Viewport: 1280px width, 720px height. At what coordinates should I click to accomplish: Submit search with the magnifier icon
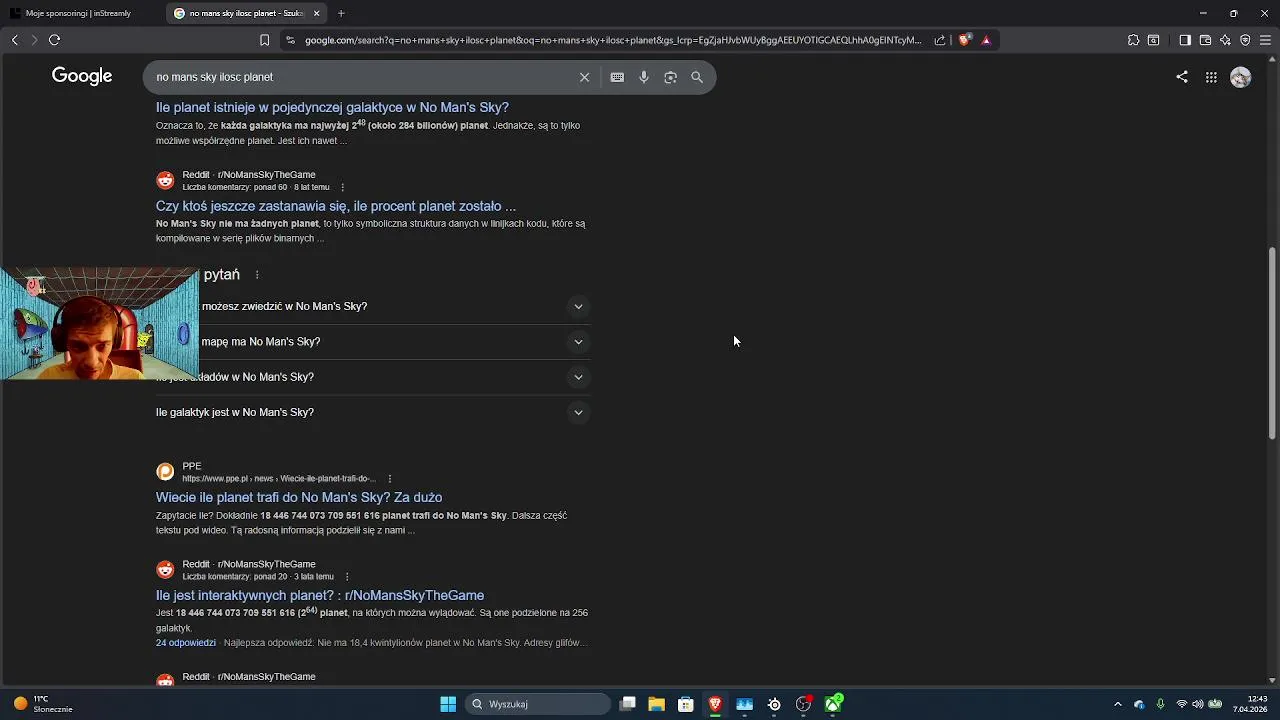(697, 77)
